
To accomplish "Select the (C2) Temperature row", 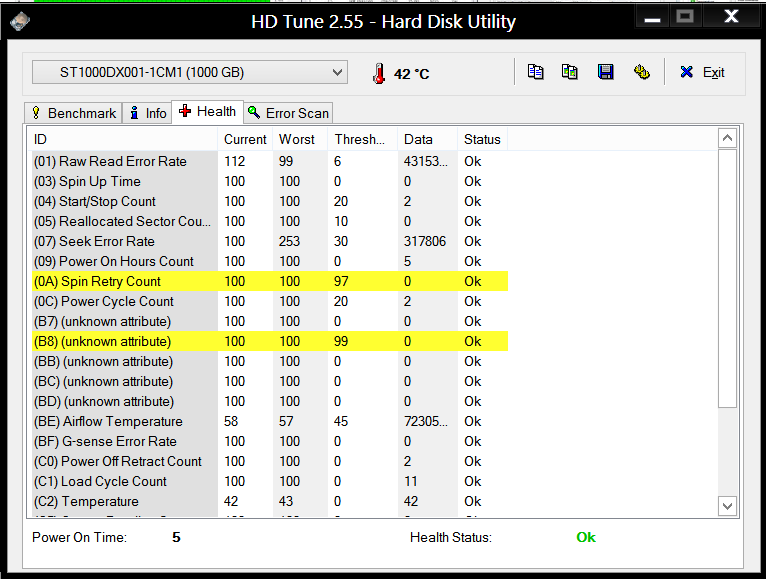I will pos(270,502).
